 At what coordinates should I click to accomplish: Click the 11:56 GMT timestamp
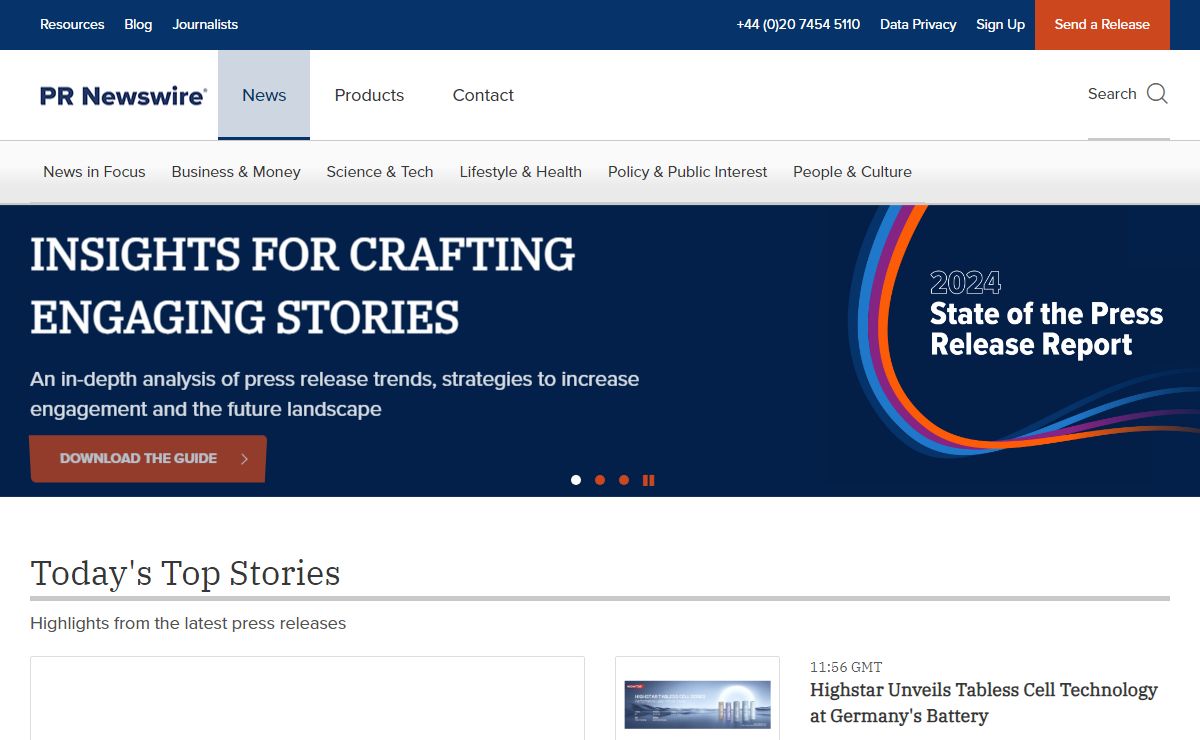(x=846, y=667)
